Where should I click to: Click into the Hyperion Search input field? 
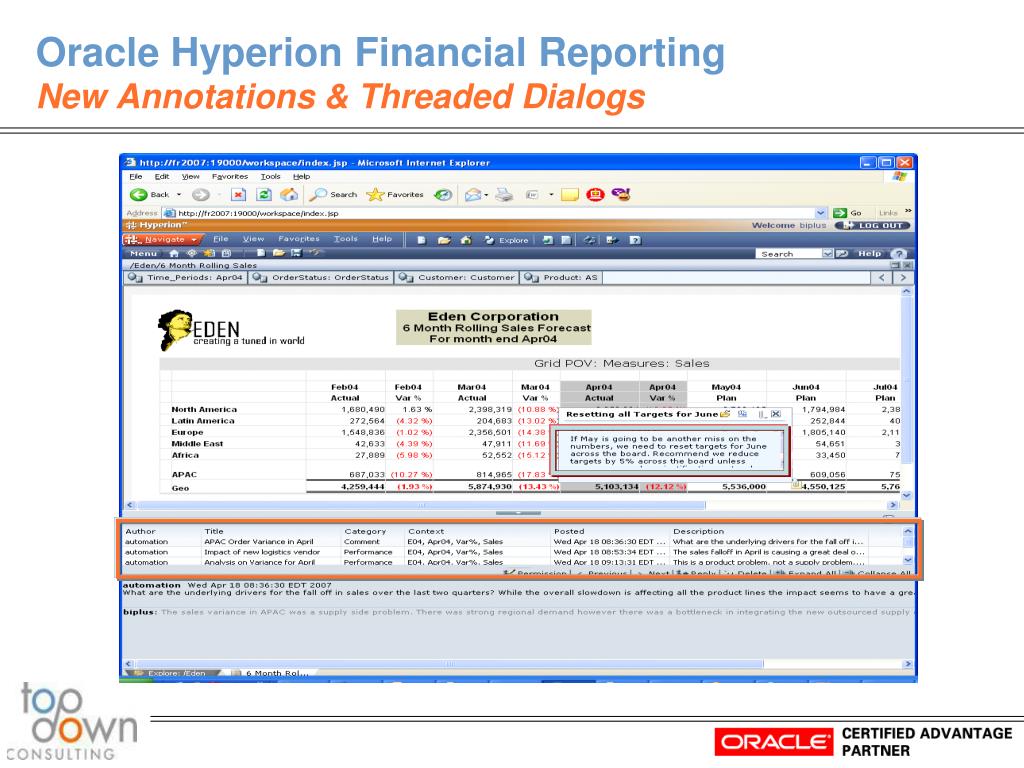(x=790, y=253)
